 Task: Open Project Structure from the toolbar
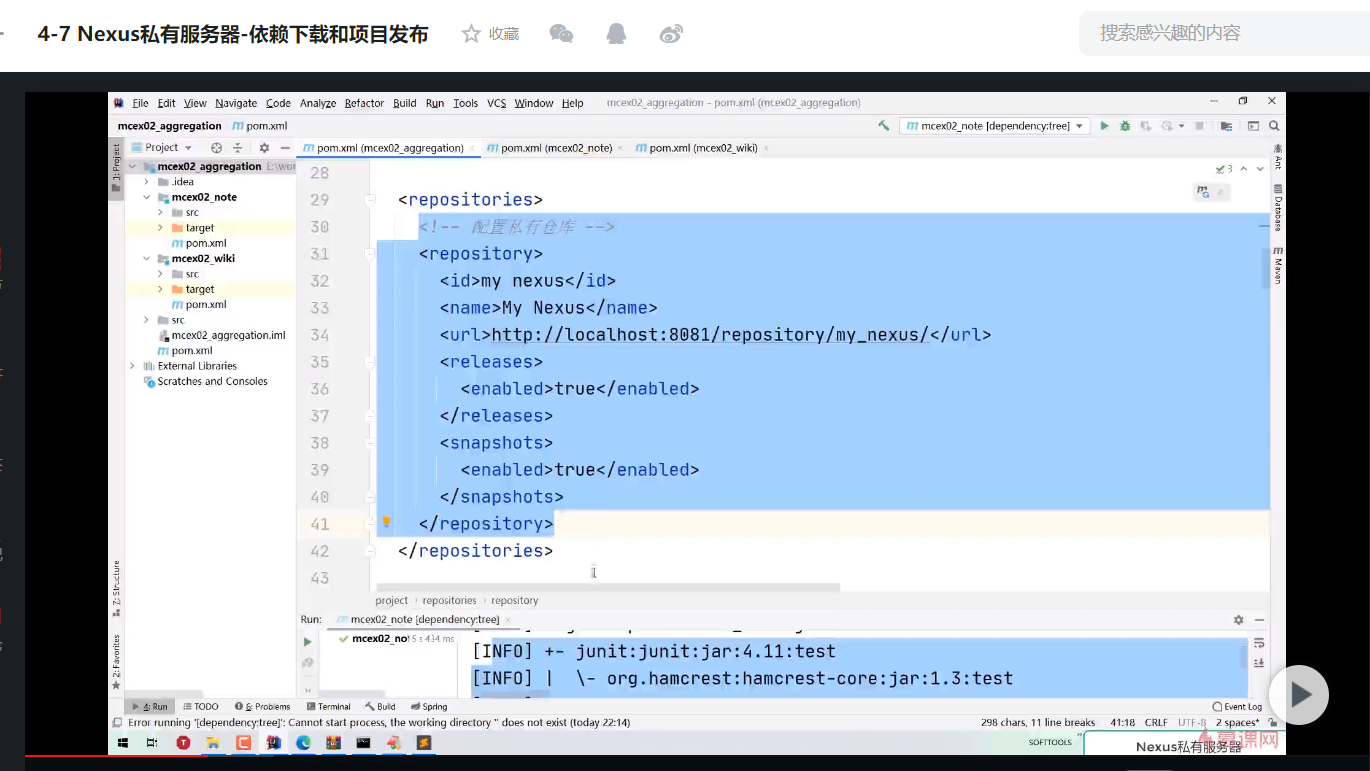1227,126
